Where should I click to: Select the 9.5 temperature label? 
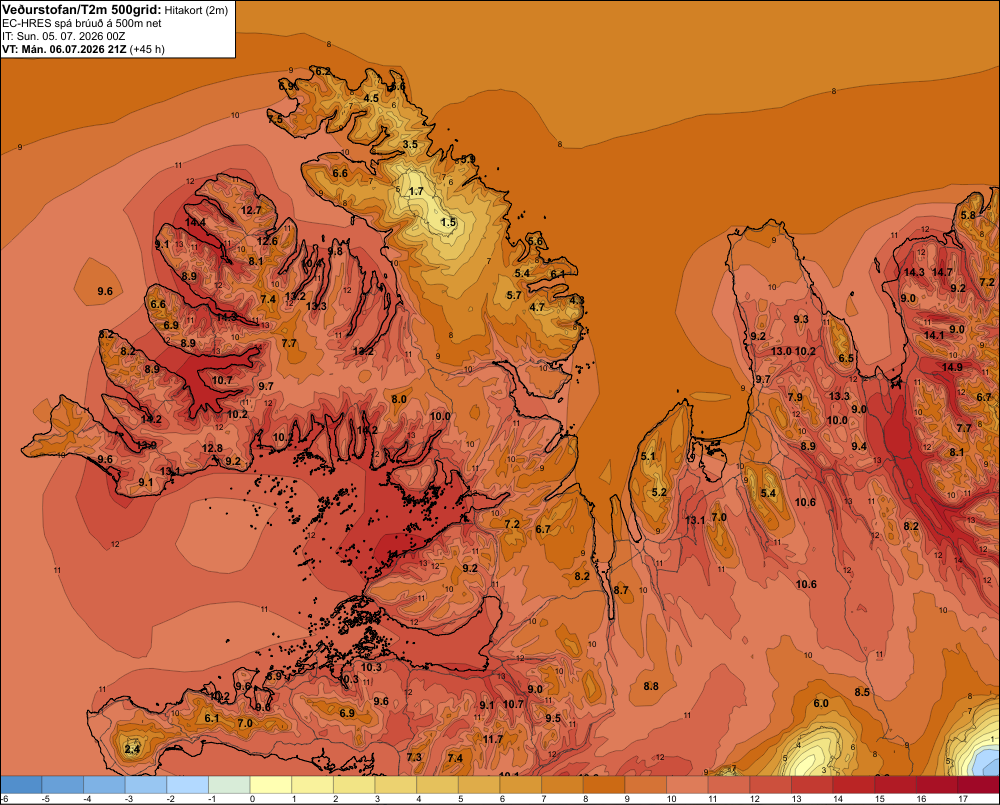pos(553,718)
